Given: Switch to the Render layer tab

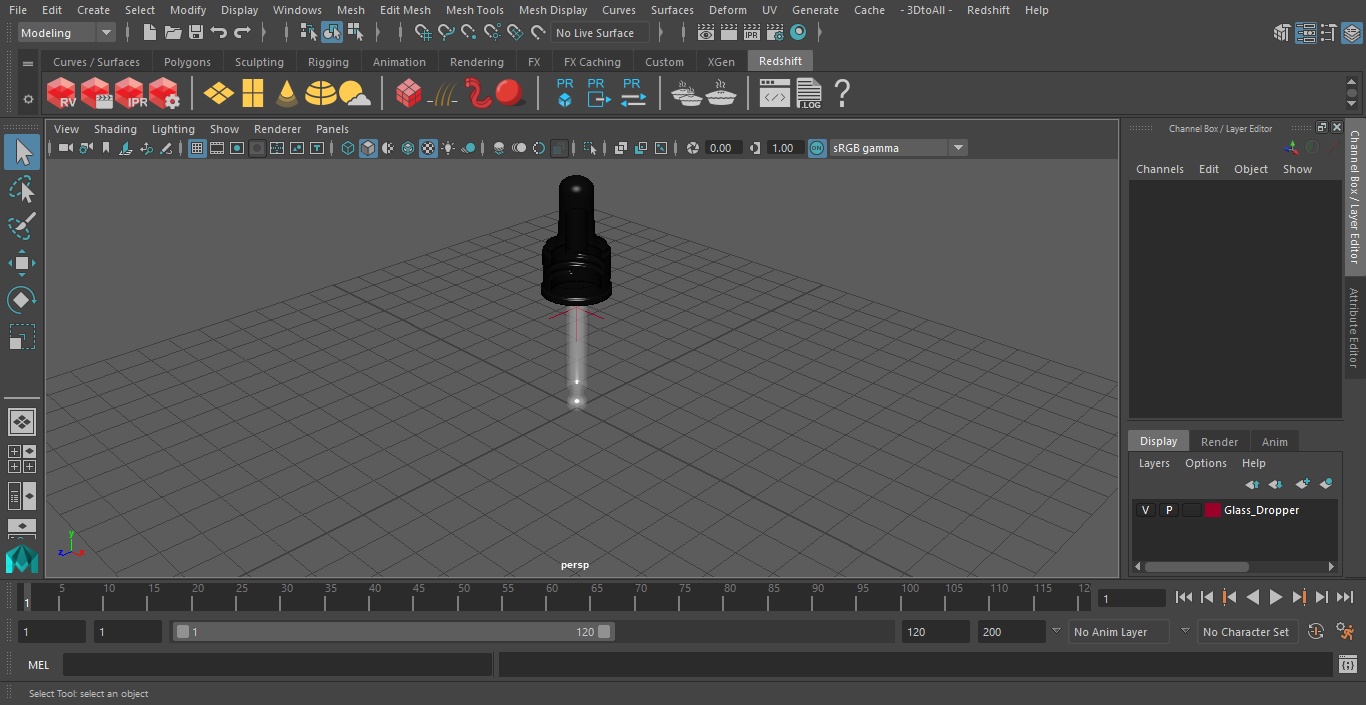Looking at the screenshot, I should point(1219,442).
